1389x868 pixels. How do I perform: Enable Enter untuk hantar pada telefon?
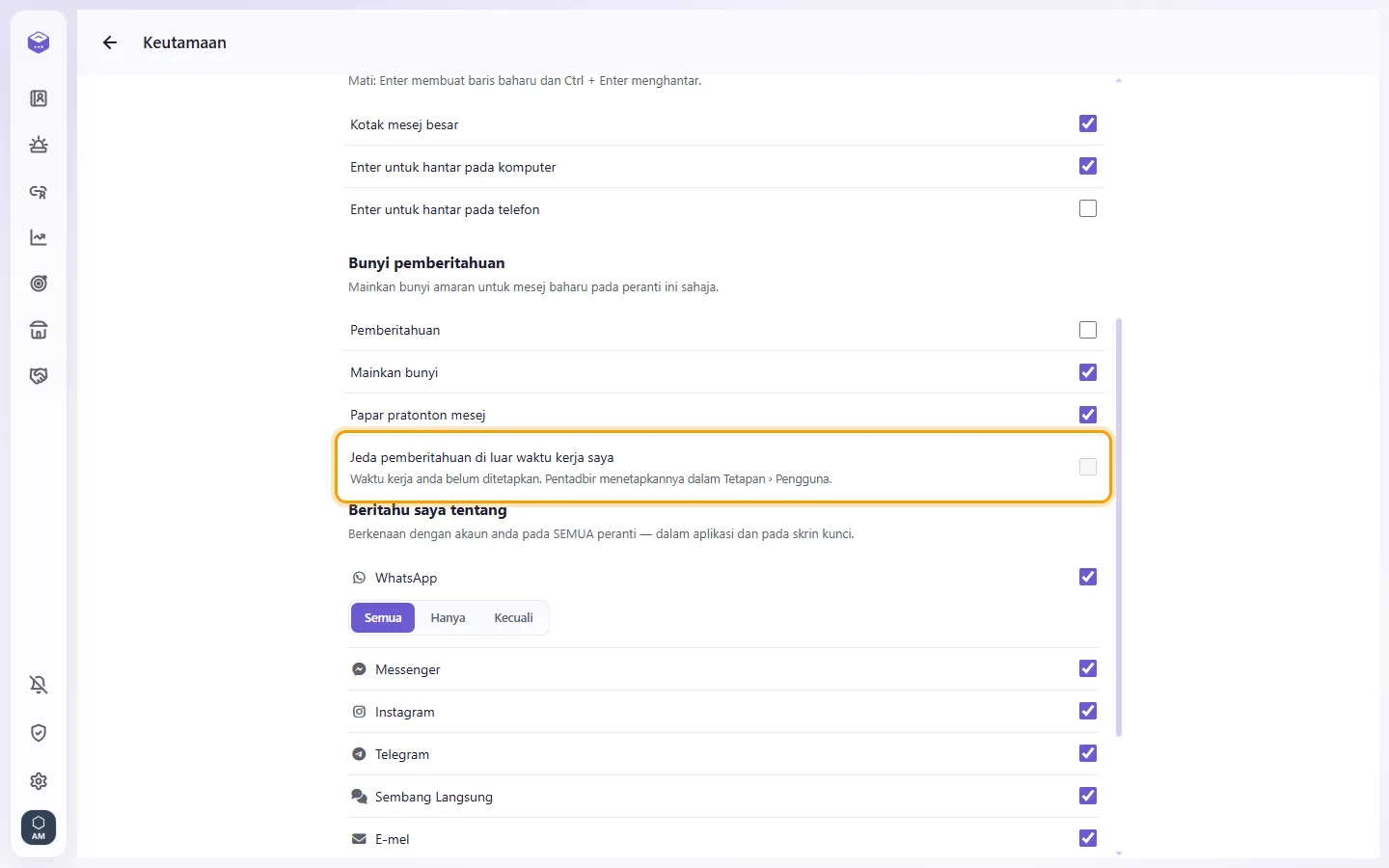click(1088, 208)
